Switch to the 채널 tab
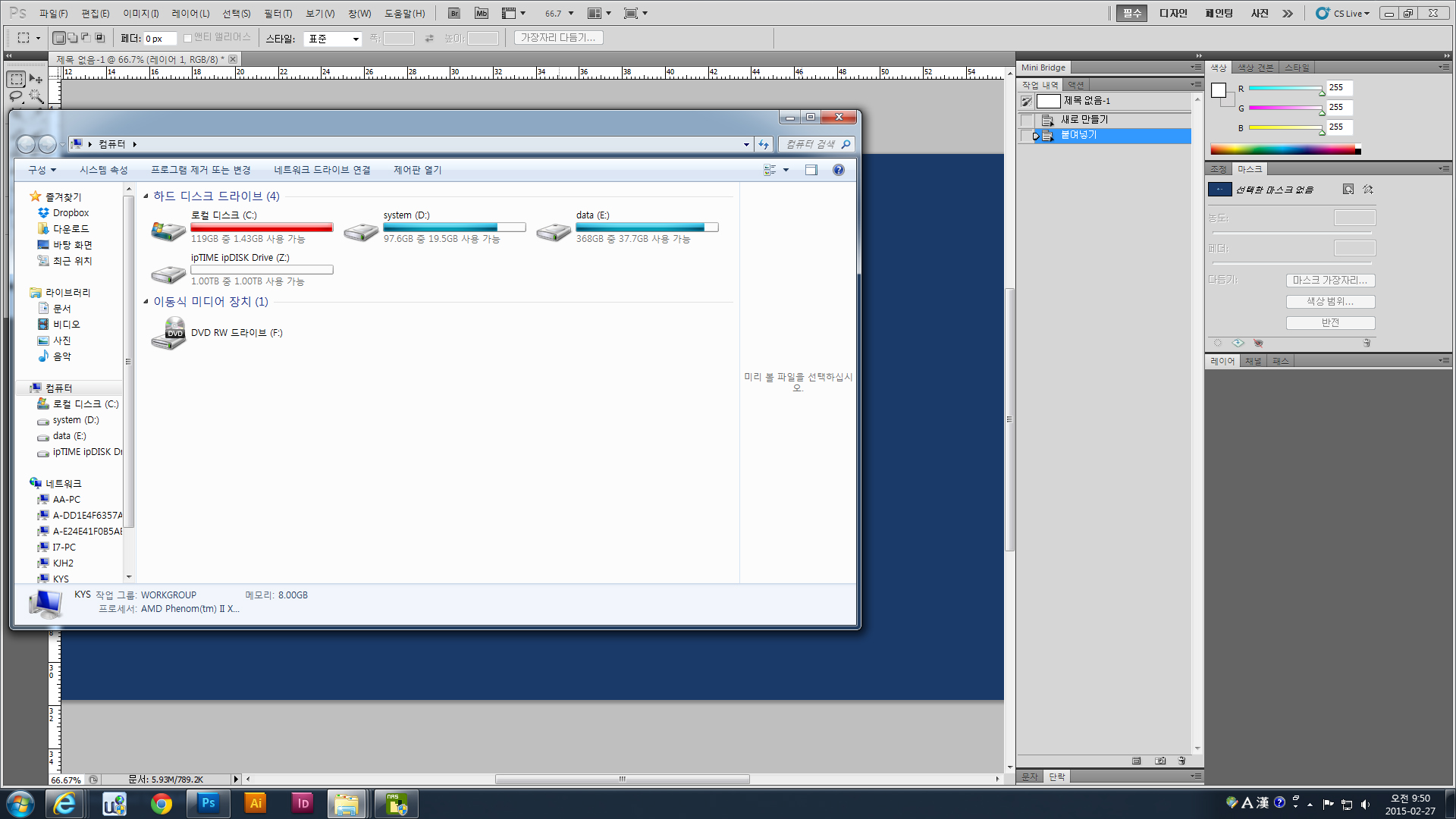The width and height of the screenshot is (1456, 819). click(1254, 361)
